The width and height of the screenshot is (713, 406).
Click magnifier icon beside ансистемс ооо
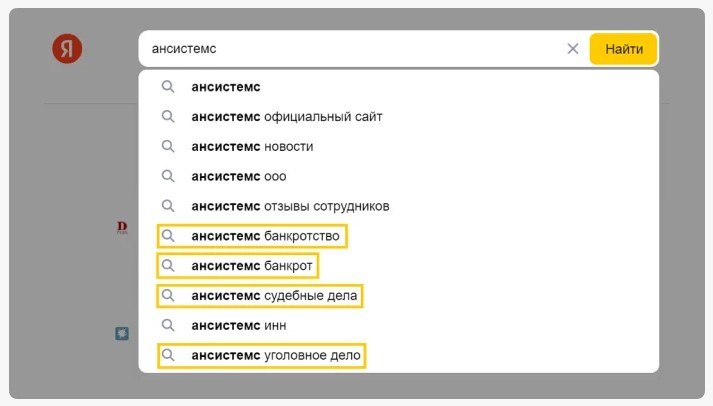(x=168, y=176)
